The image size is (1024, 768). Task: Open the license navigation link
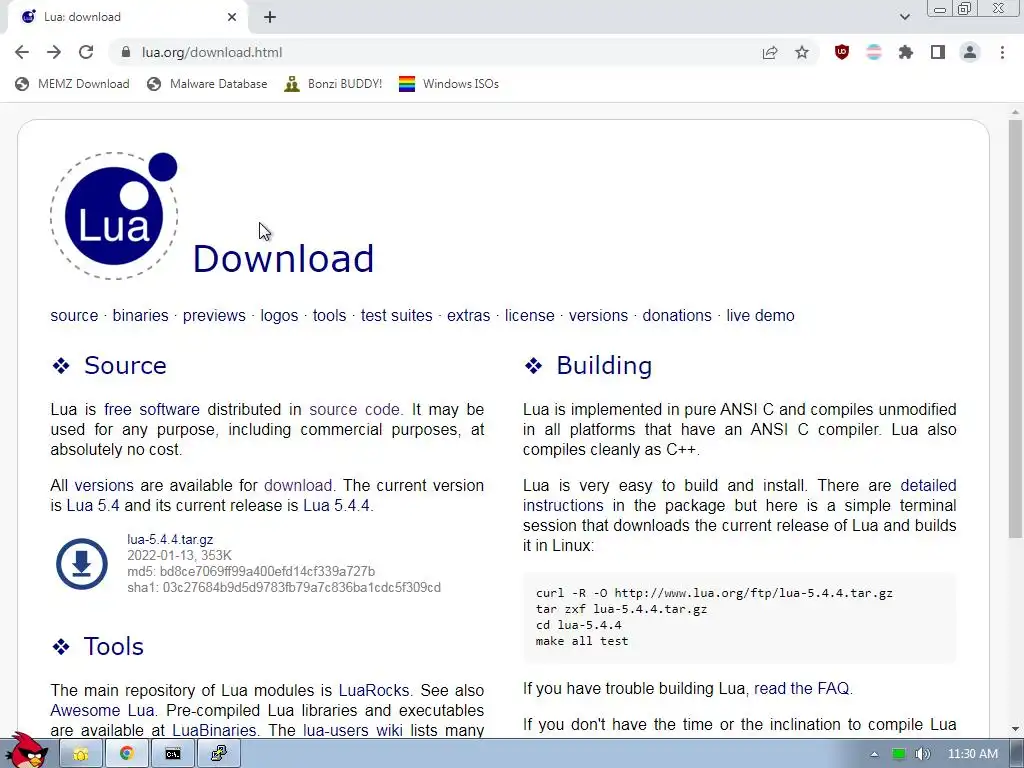point(529,315)
